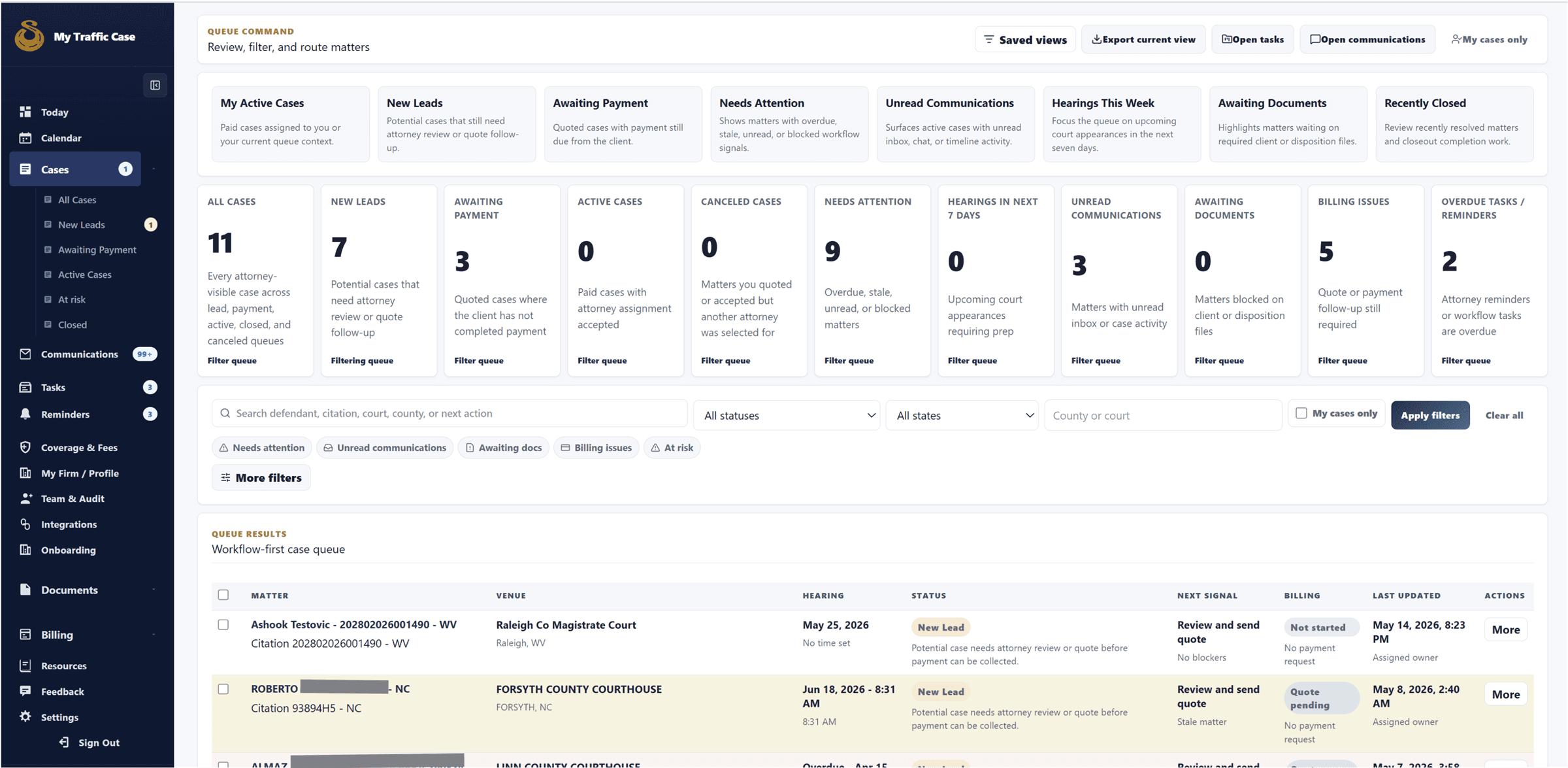Click Filter queue on the Billing Issues card

(x=1343, y=361)
